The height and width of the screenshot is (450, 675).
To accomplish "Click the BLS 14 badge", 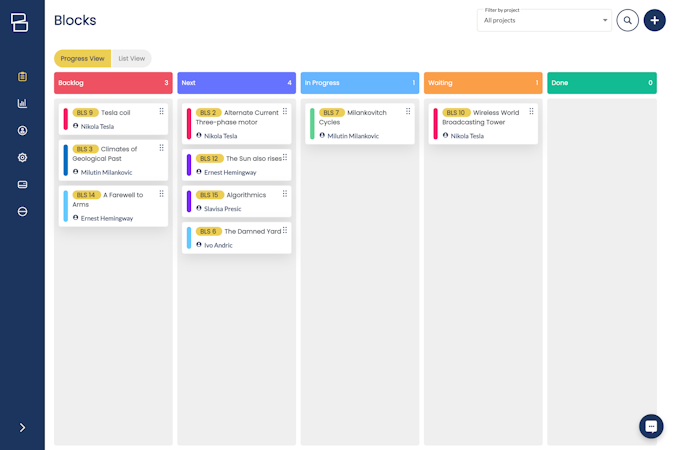I will click(86, 195).
